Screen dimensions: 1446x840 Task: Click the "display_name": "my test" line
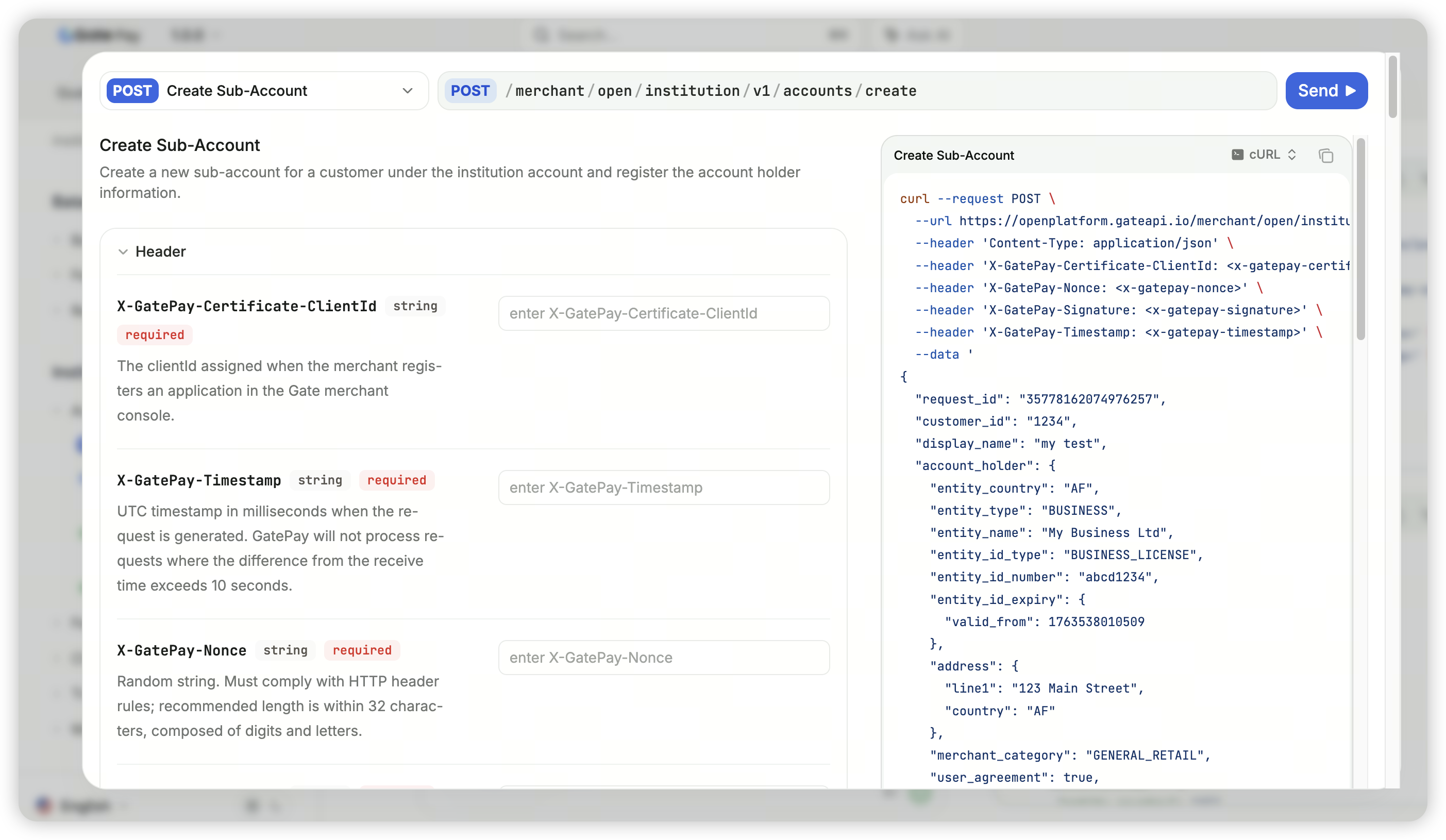click(1011, 444)
